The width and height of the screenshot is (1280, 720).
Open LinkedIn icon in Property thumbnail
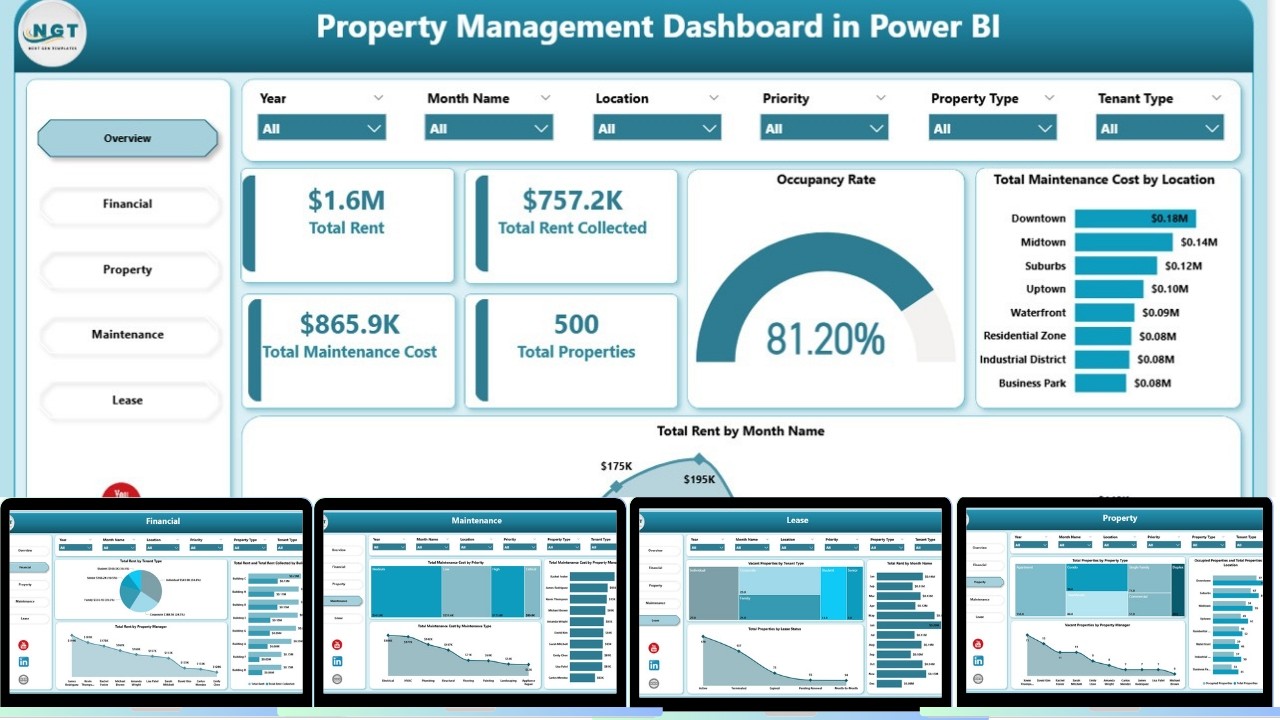coord(978,661)
